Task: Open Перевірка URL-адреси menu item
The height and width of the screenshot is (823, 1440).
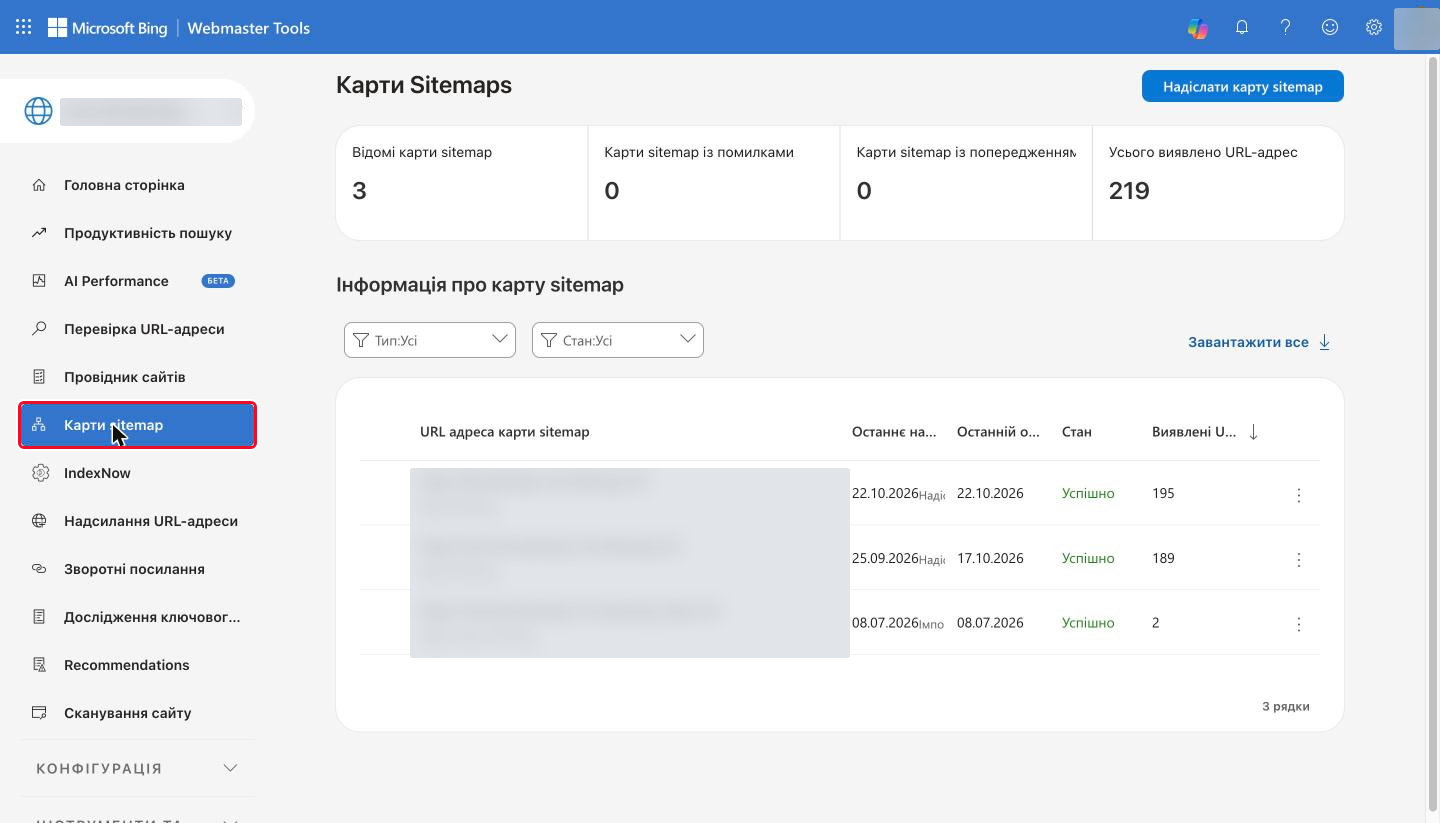Action: tap(137, 329)
